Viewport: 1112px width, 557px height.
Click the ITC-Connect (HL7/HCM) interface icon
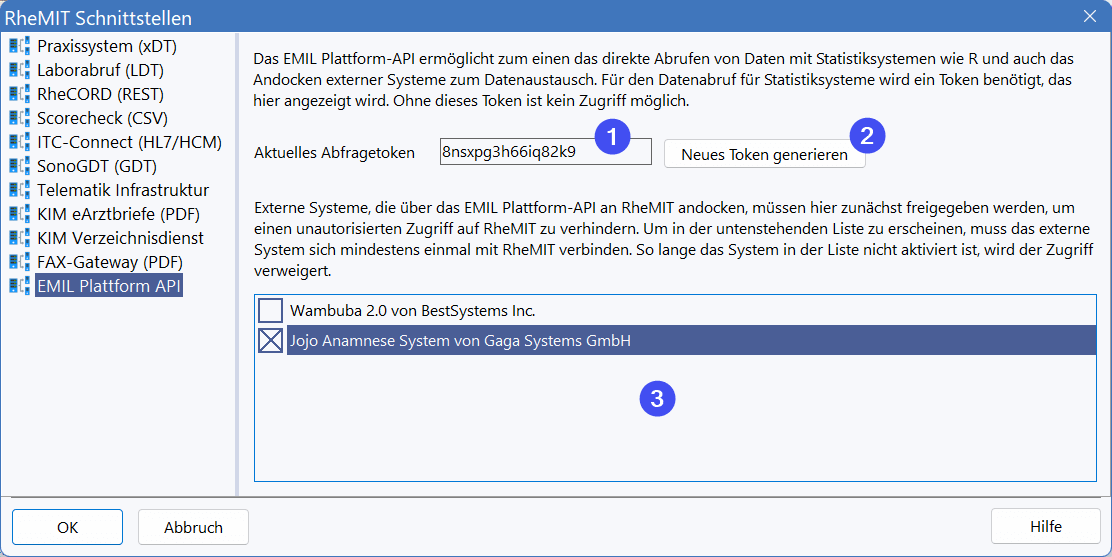point(18,142)
